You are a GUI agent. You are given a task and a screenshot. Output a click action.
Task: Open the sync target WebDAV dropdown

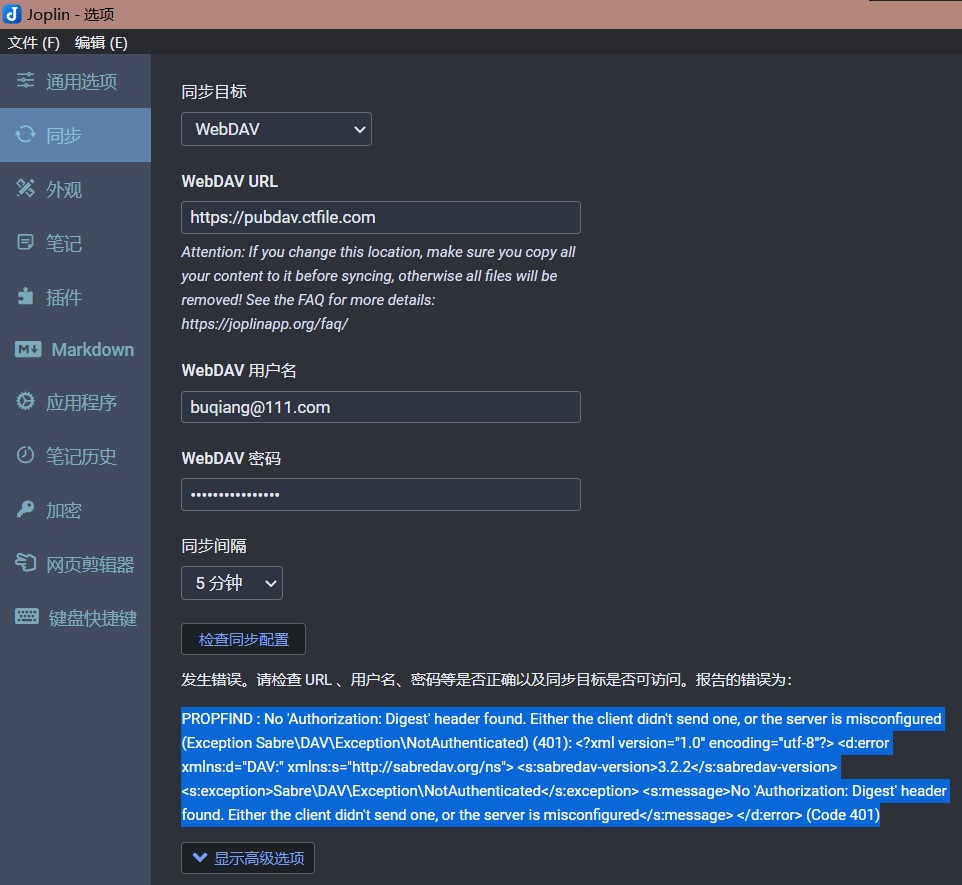click(x=276, y=129)
